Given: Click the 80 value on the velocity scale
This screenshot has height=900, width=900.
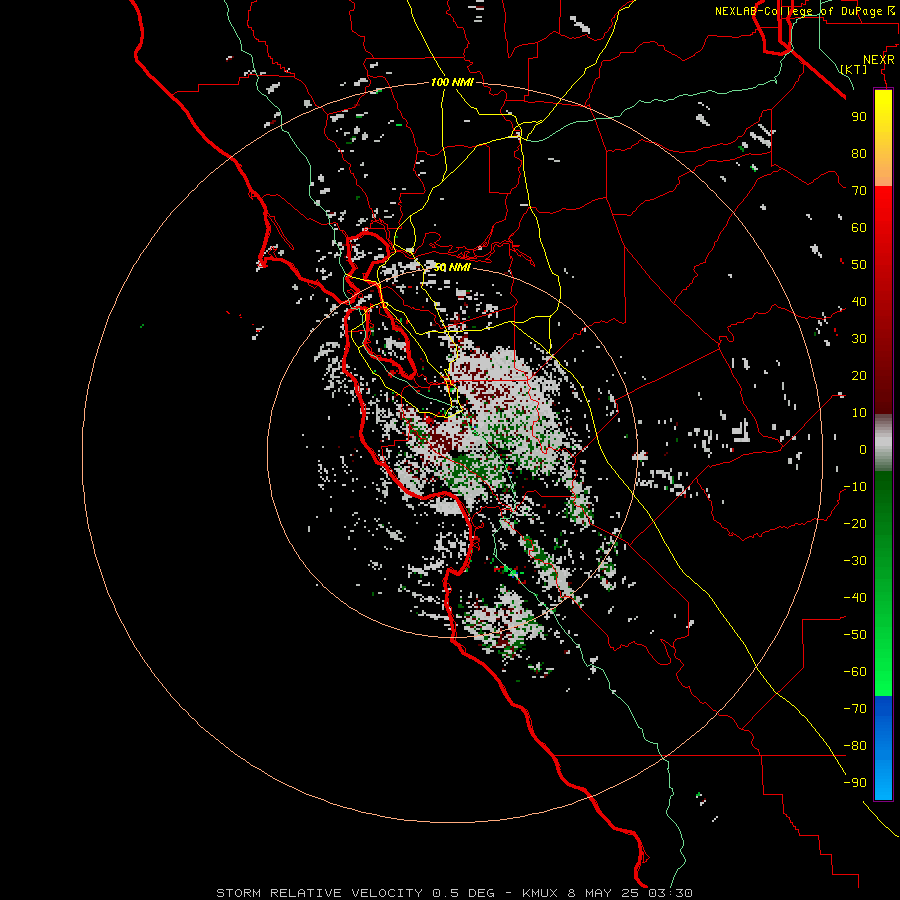Looking at the screenshot, I should 859,154.
